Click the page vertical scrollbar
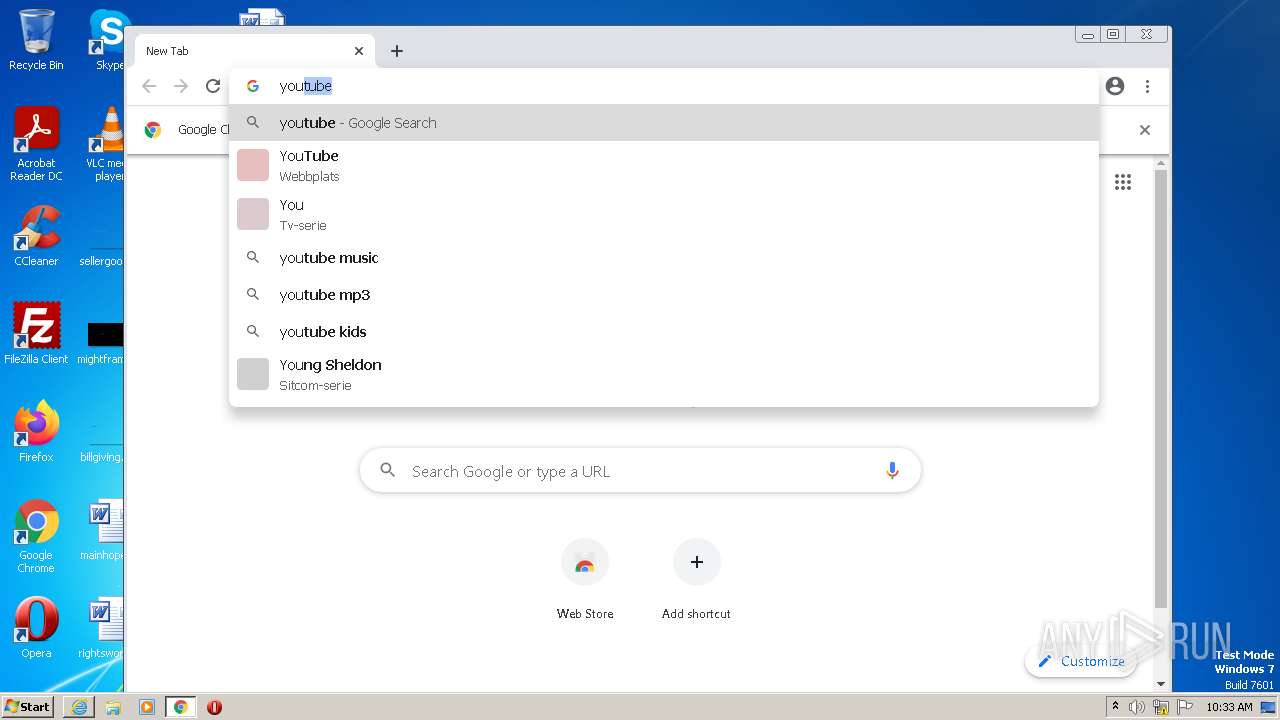This screenshot has height=720, width=1280. pyautogui.click(x=1161, y=390)
